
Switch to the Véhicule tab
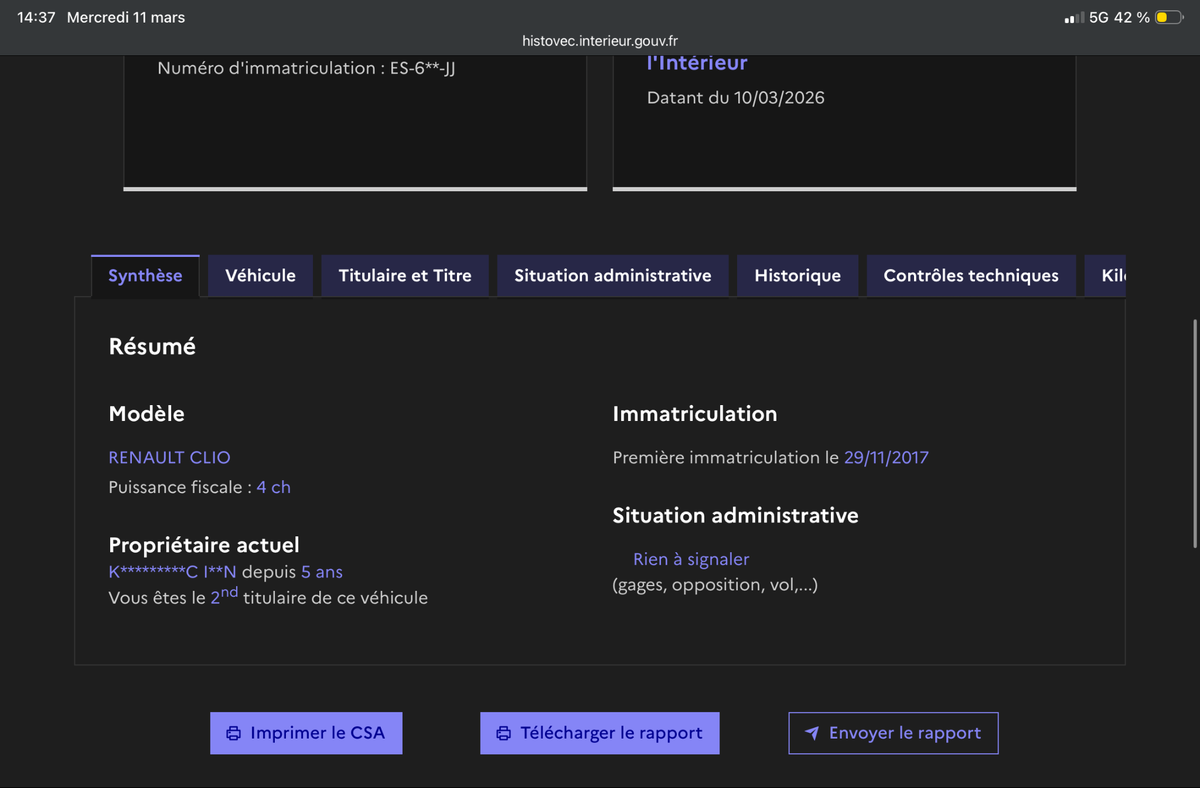point(260,276)
